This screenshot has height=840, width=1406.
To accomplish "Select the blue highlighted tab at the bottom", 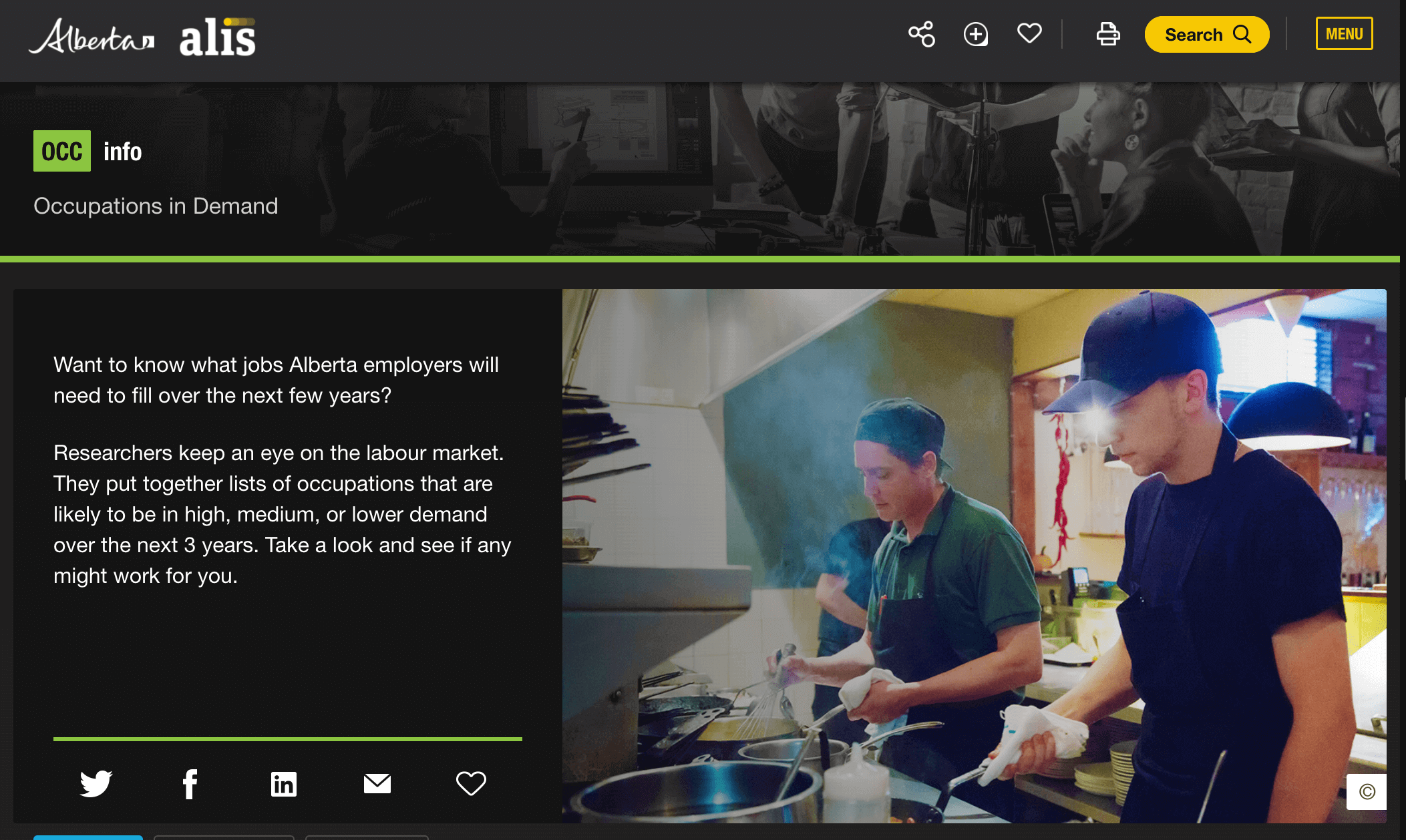I will click(88, 837).
